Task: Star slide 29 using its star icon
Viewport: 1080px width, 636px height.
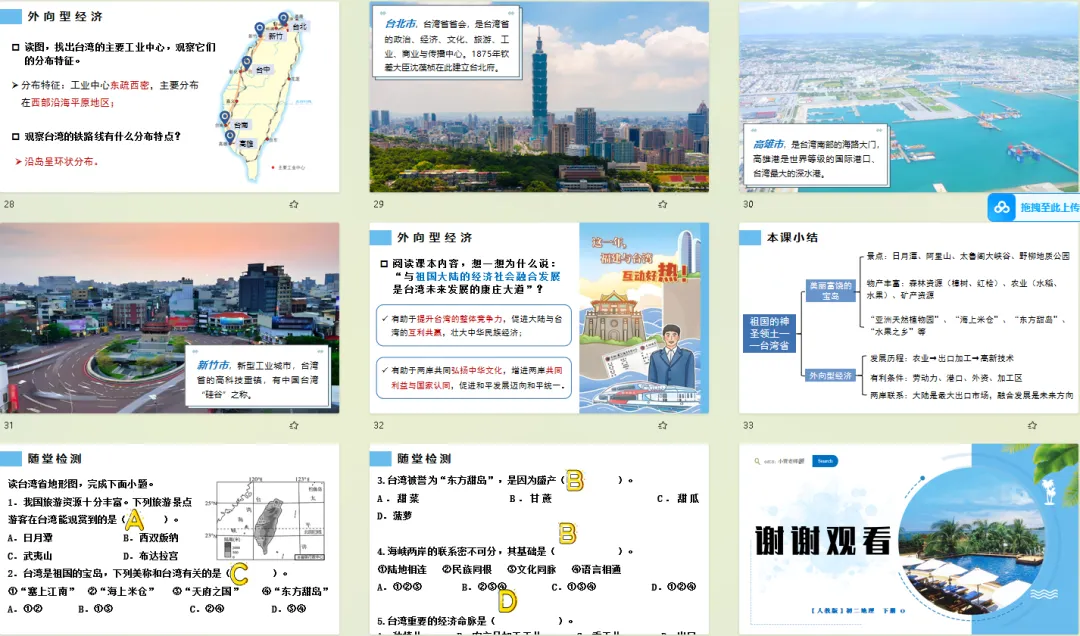Action: pyautogui.click(x=663, y=204)
